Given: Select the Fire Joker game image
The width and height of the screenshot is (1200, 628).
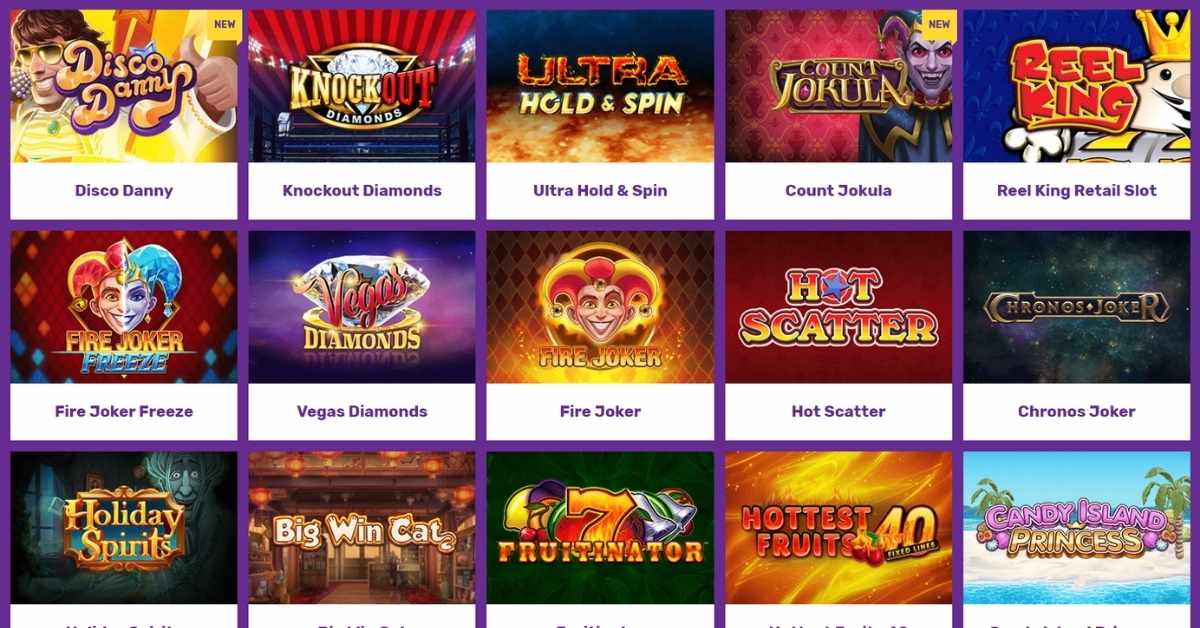Looking at the screenshot, I should coord(600,307).
